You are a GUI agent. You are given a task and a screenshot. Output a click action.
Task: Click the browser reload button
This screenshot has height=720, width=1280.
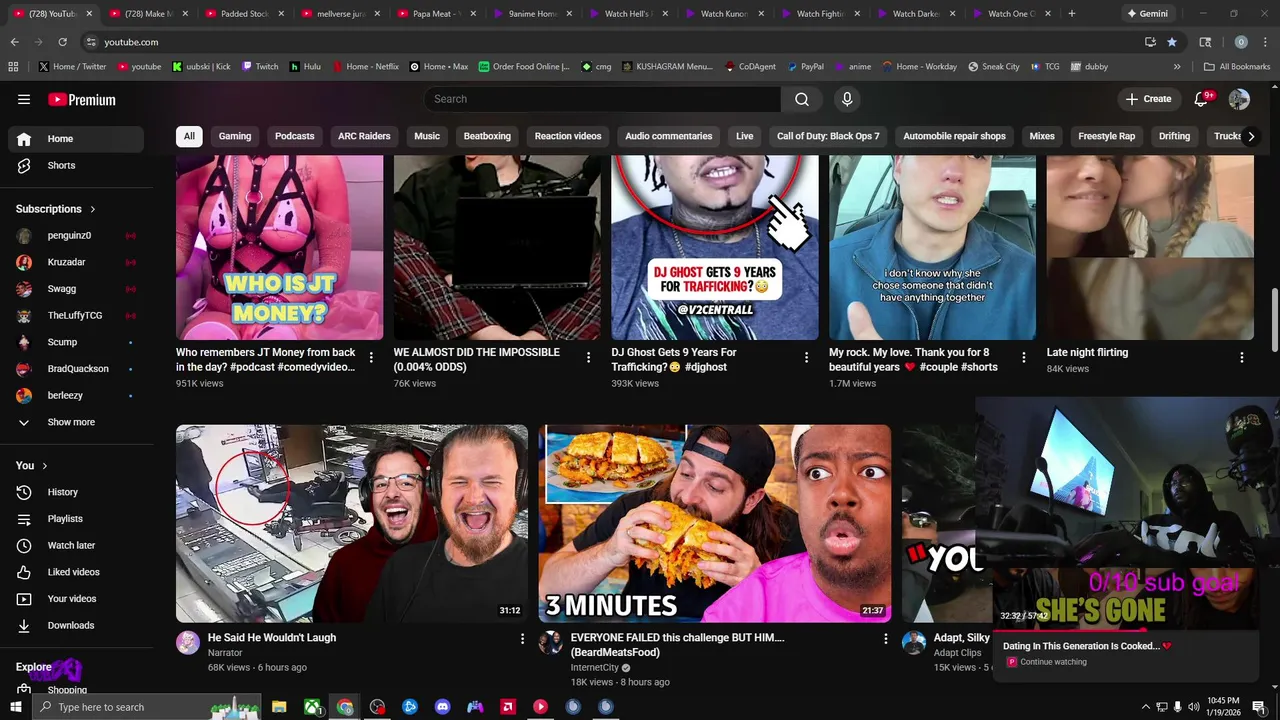[x=62, y=42]
